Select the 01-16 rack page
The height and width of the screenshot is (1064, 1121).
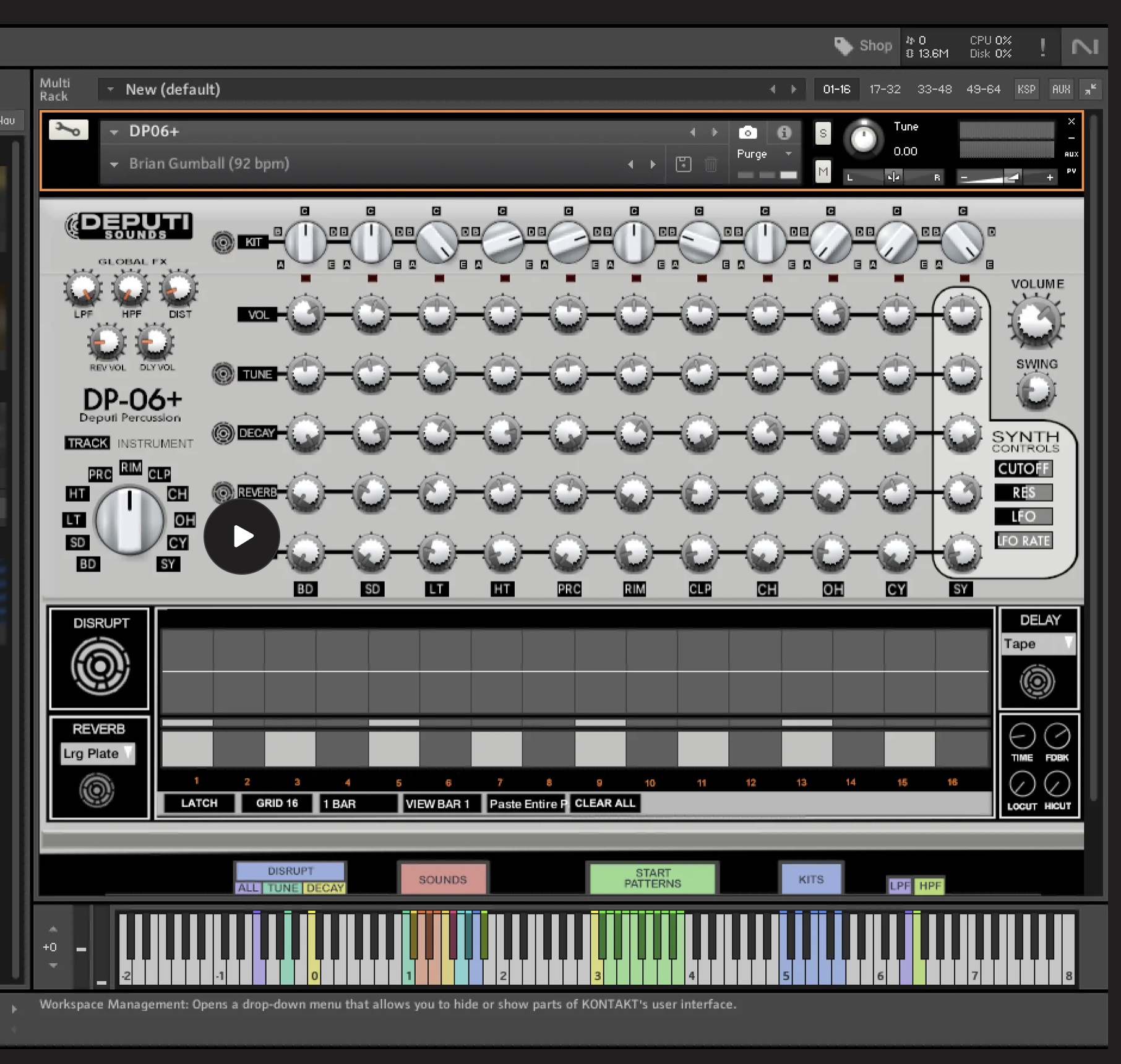coord(836,89)
